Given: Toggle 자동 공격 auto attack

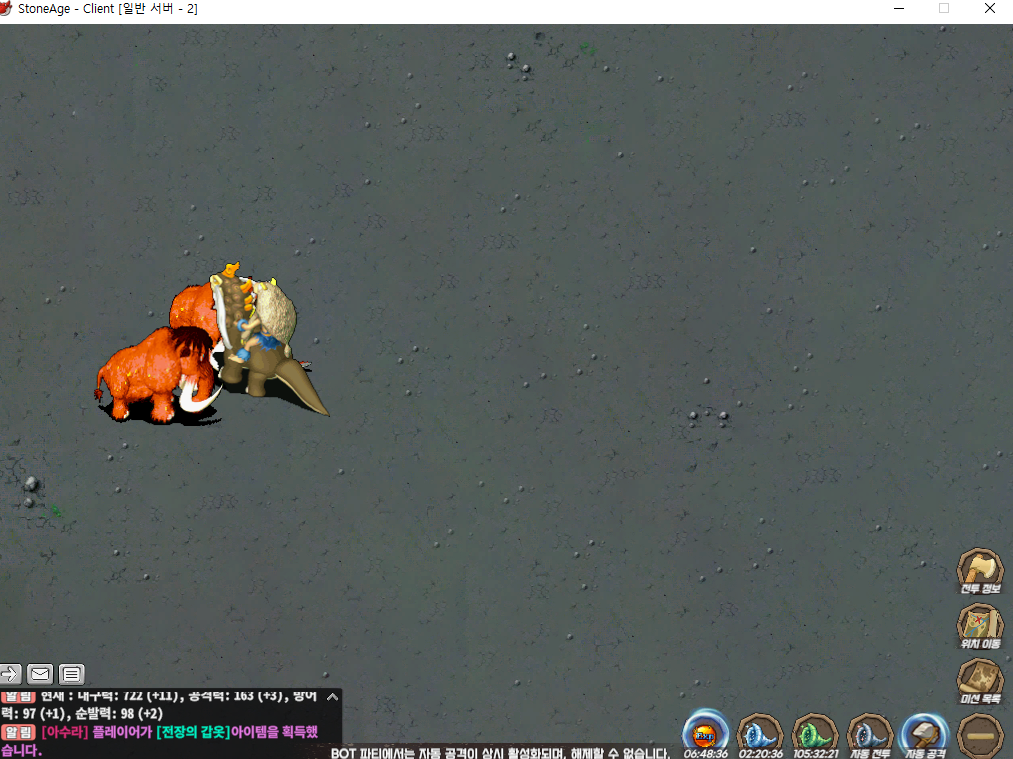Looking at the screenshot, I should tap(925, 733).
